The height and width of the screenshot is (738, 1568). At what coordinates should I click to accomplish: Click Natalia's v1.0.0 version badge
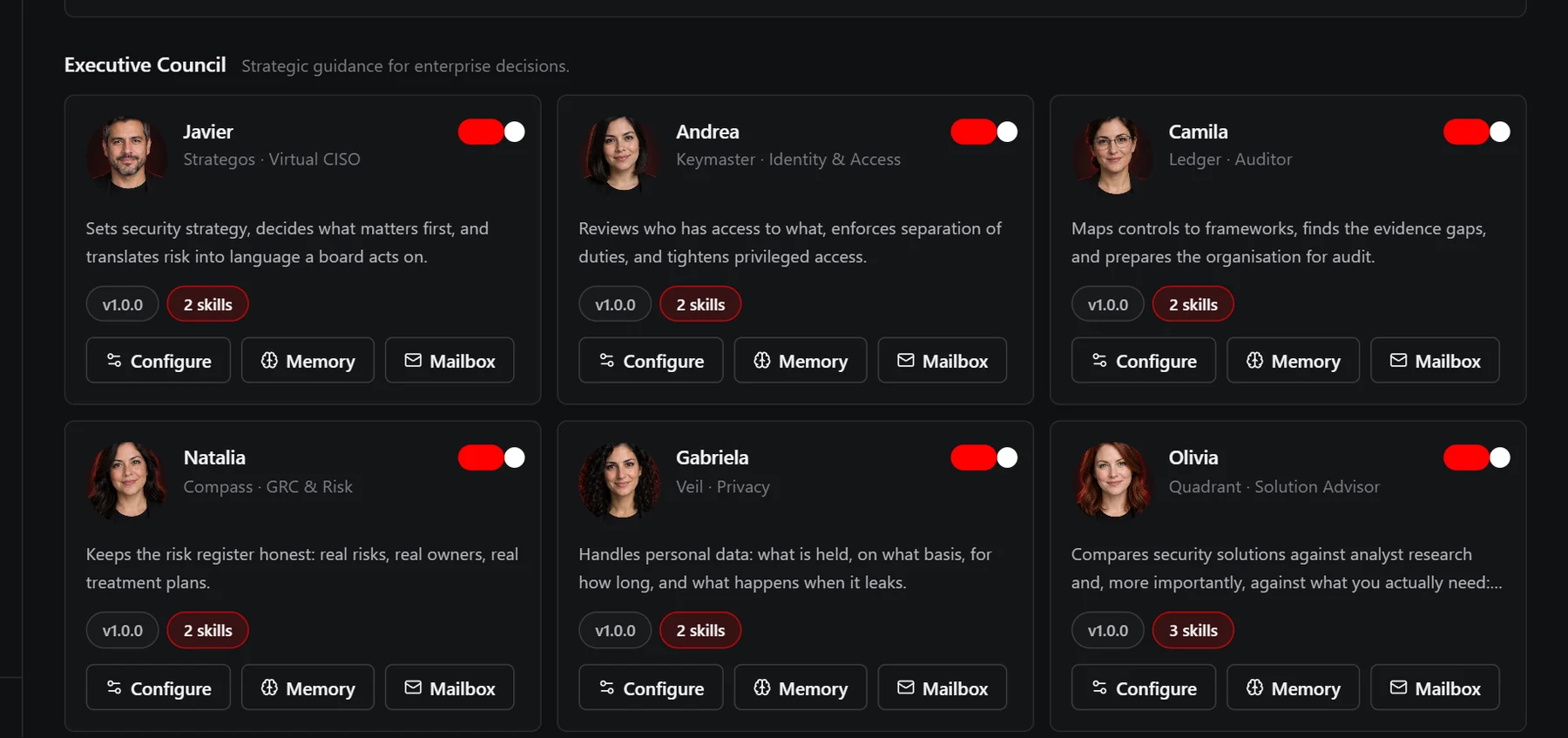click(122, 630)
